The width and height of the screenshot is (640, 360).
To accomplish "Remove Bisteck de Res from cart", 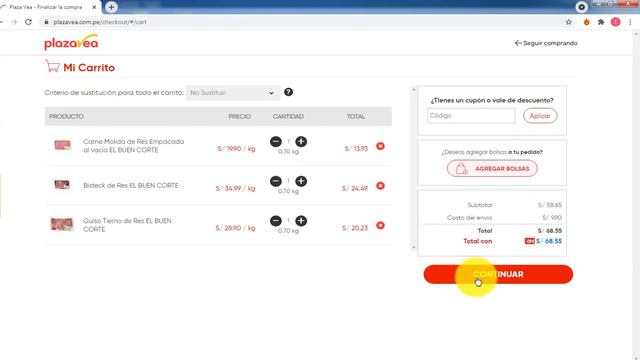I will tap(380, 186).
